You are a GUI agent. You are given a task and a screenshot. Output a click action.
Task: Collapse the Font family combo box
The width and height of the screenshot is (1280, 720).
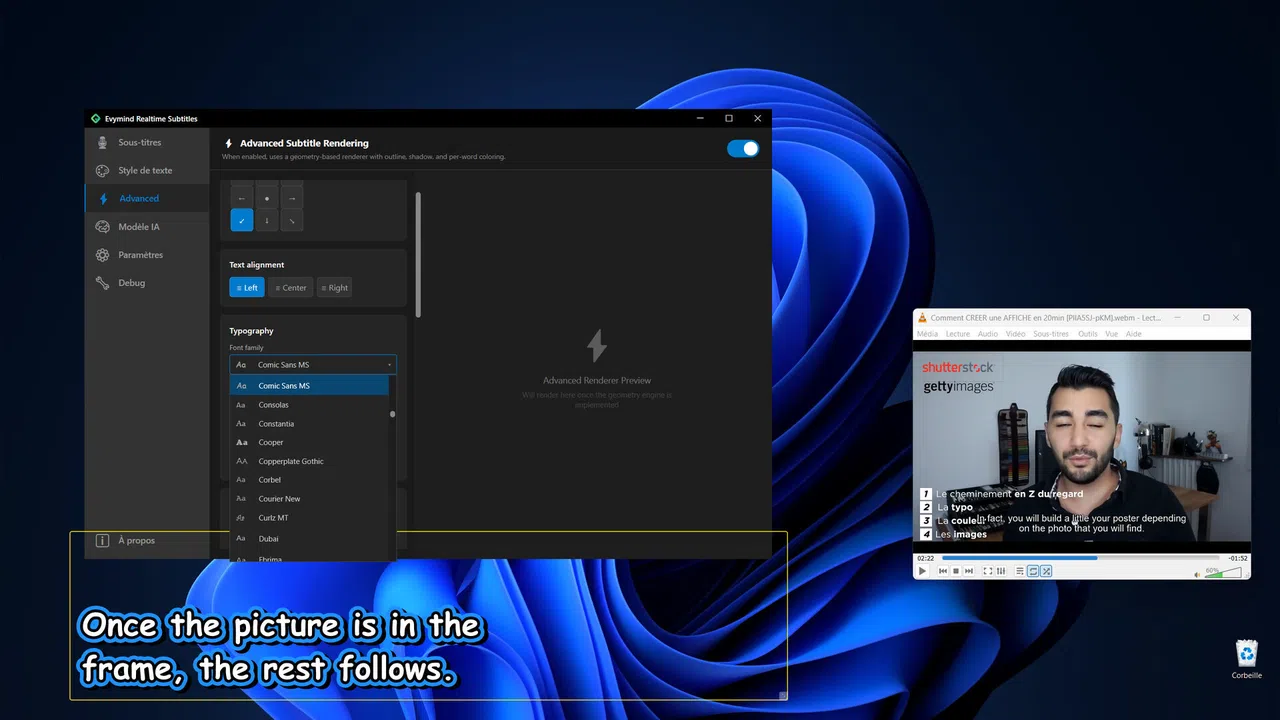(313, 365)
